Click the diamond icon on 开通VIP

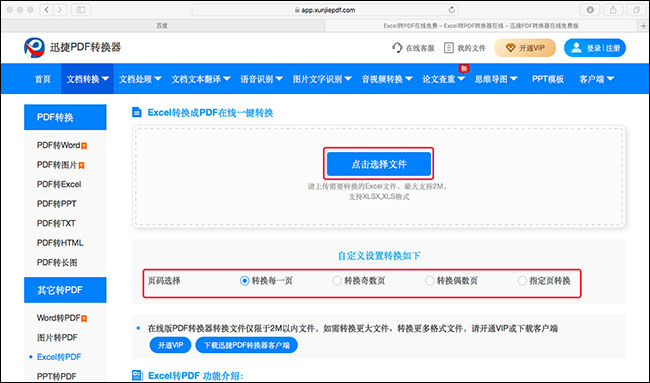coord(510,48)
